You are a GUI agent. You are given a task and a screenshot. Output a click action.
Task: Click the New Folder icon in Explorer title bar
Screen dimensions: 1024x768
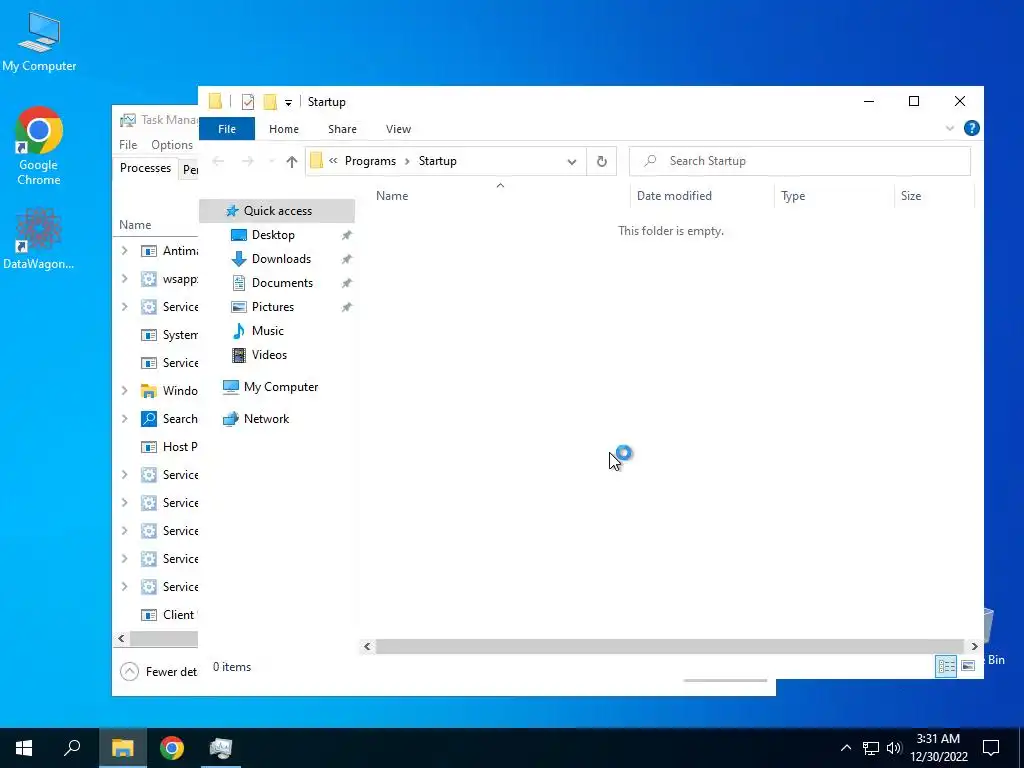[x=270, y=102]
